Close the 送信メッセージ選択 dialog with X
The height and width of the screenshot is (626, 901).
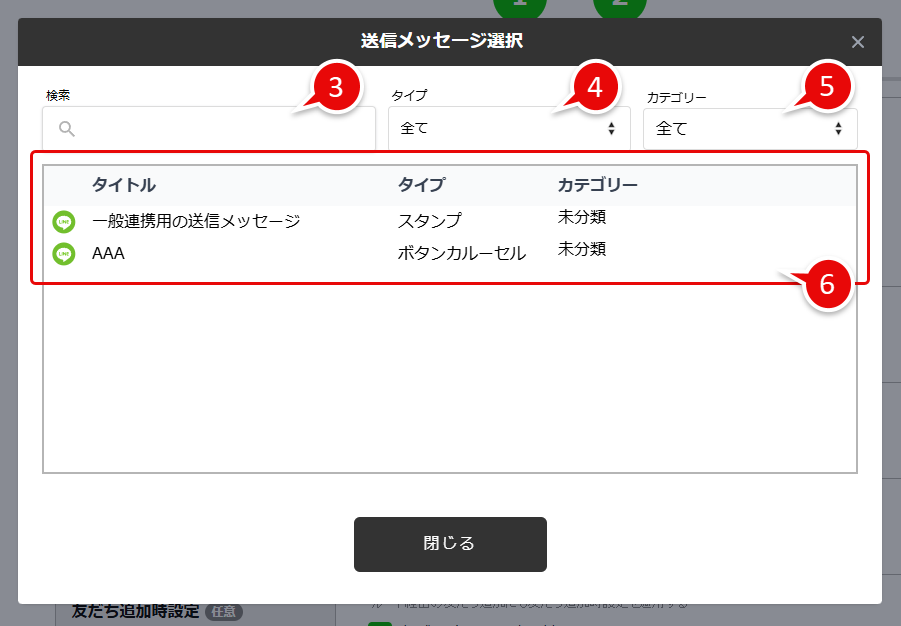[857, 42]
